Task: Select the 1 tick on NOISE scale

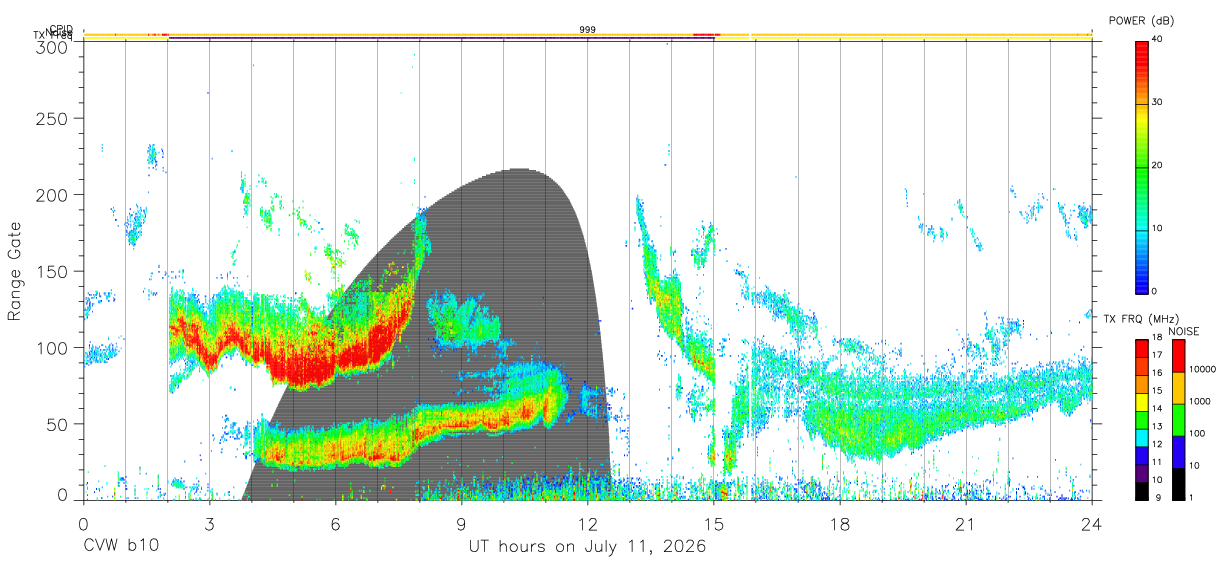Action: (x=1191, y=498)
